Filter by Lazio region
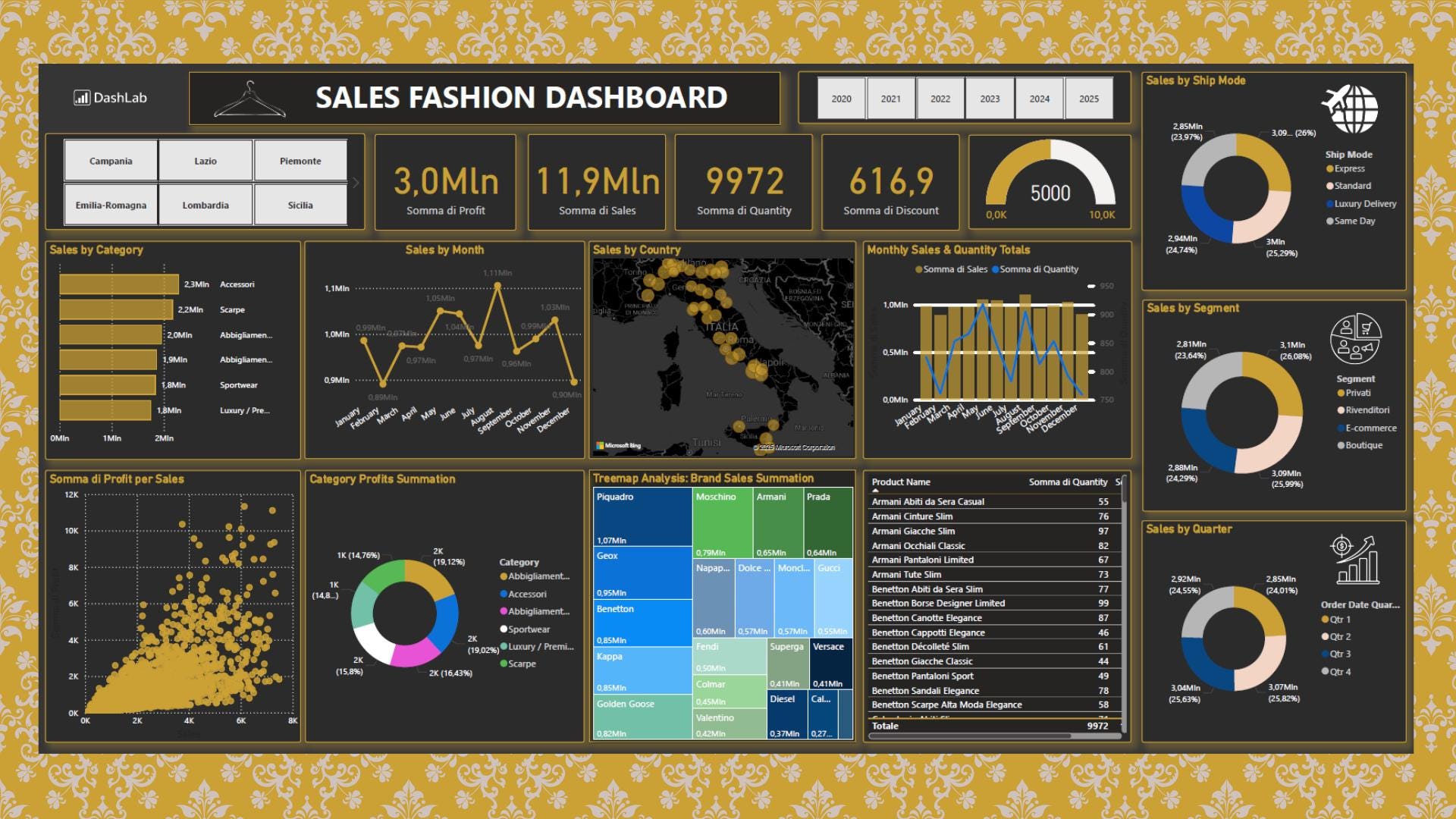 click(x=206, y=161)
